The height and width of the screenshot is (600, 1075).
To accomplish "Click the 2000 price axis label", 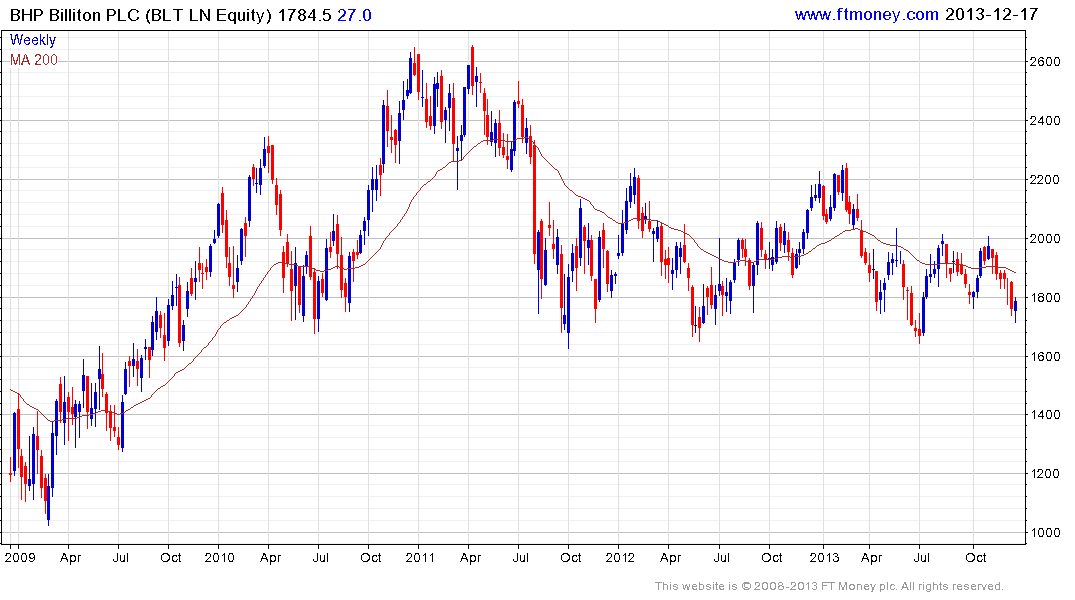I will point(1045,239).
